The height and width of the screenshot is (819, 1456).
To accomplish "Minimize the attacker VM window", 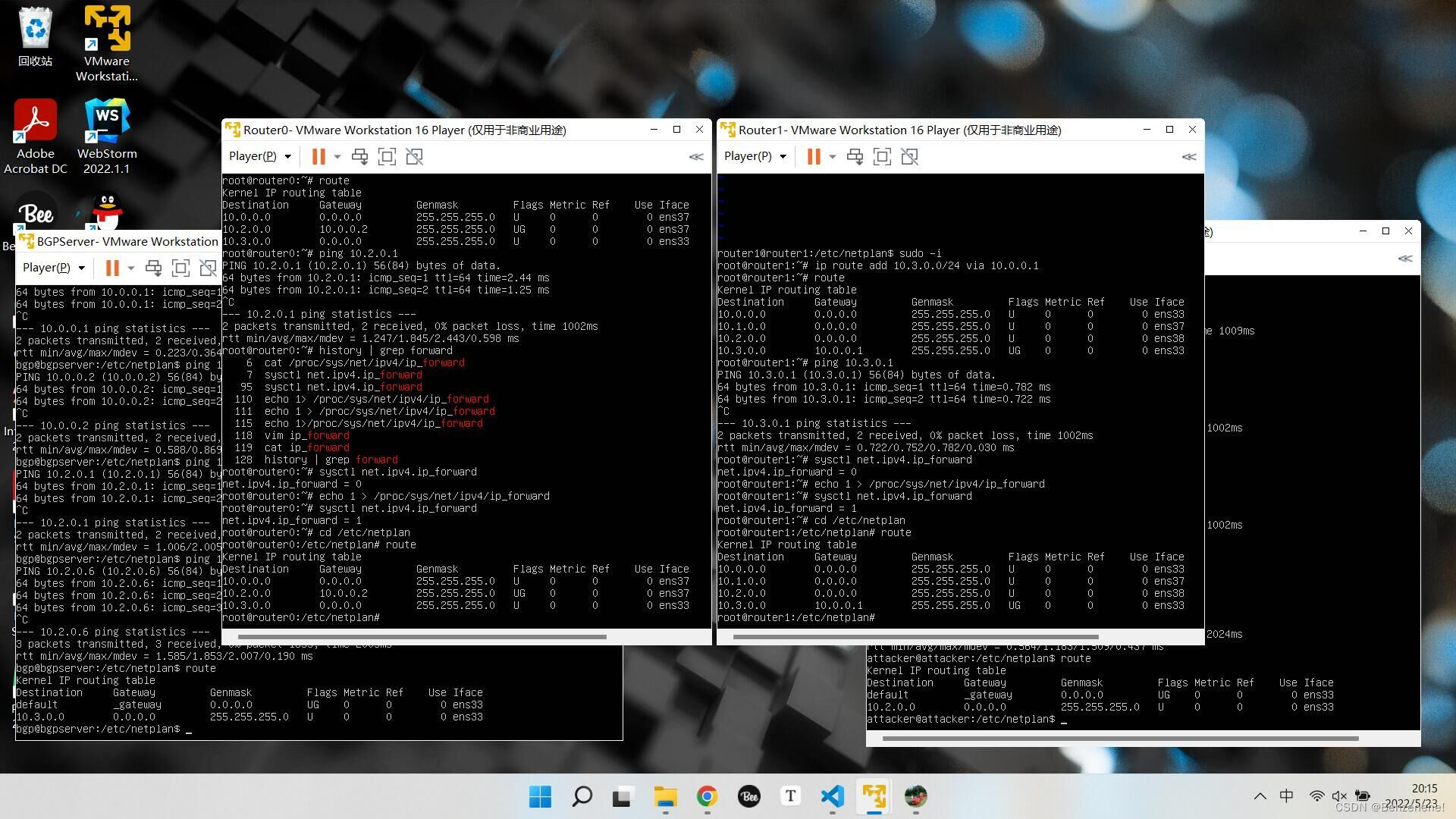I will pos(1363,231).
